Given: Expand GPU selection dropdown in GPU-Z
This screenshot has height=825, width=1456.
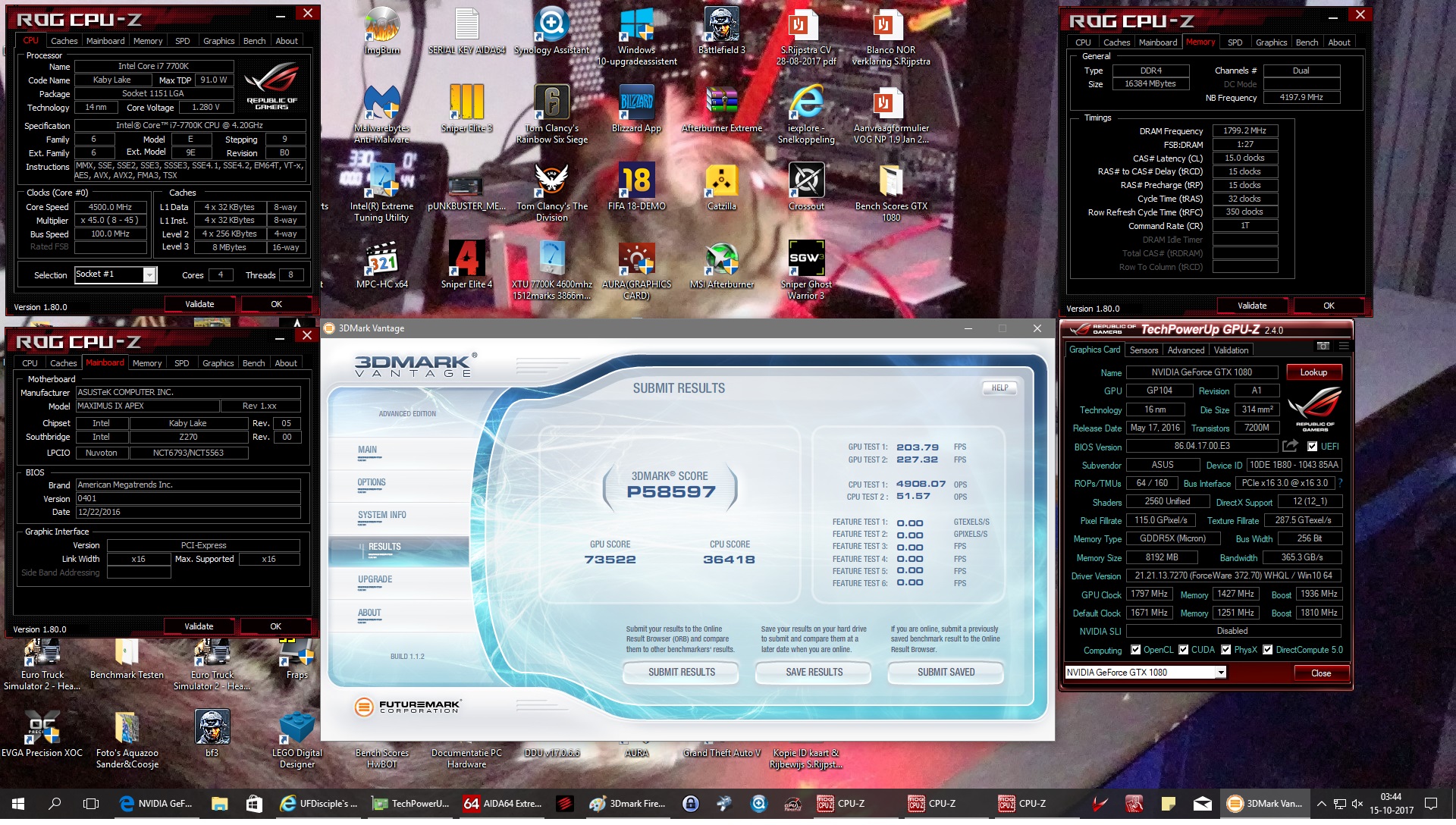Looking at the screenshot, I should [x=1220, y=673].
